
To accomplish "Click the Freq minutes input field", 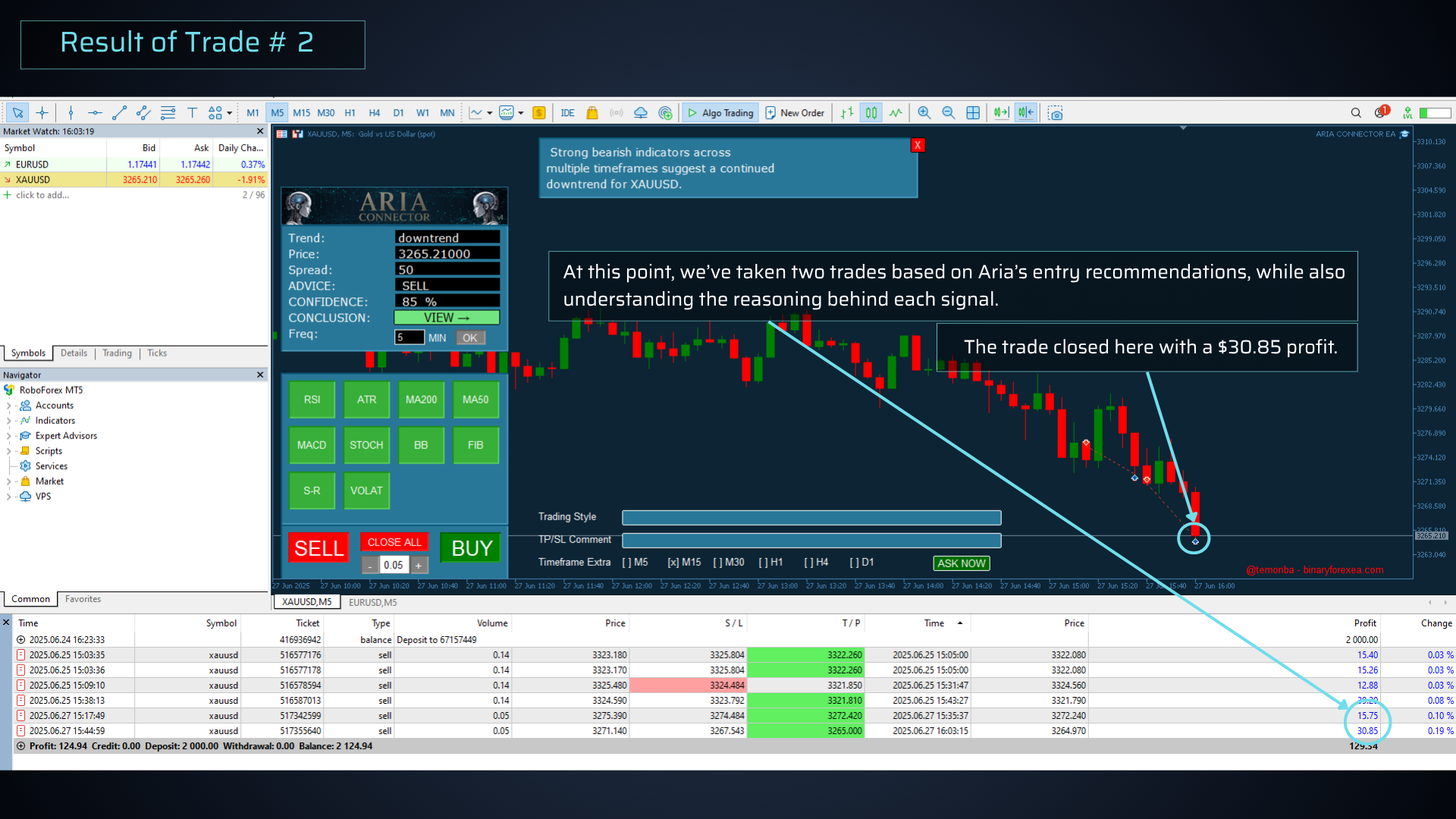I will (409, 337).
